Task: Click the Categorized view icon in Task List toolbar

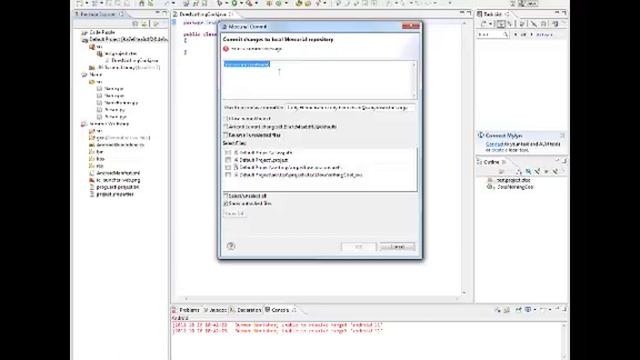Action: (501, 24)
